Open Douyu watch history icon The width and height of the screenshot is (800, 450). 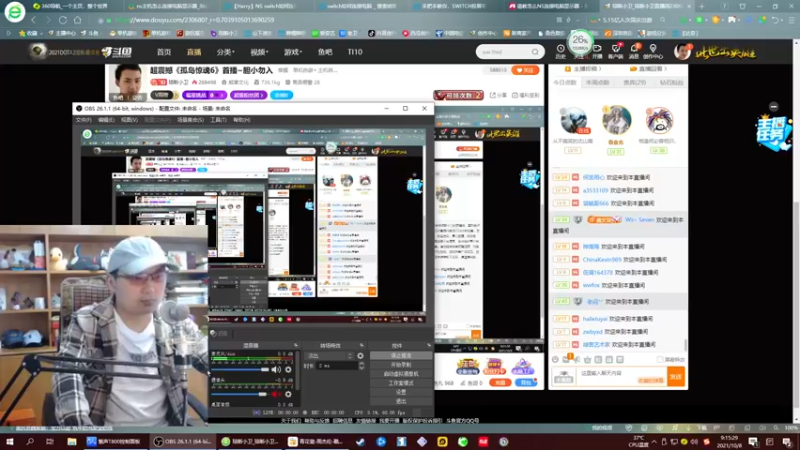coord(560,52)
